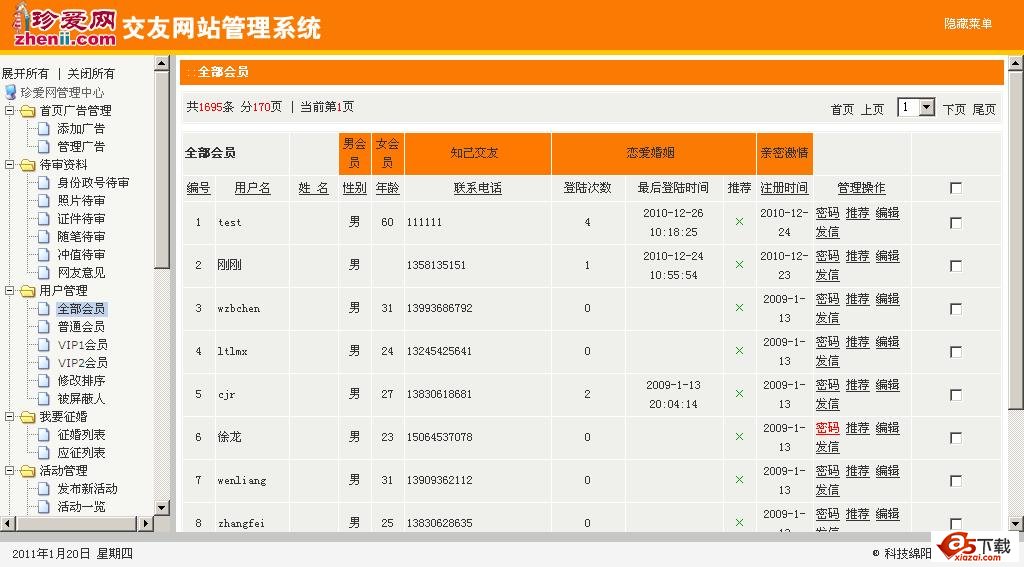Click page icon beside 征婚列表
The height and width of the screenshot is (567, 1024).
tap(44, 434)
